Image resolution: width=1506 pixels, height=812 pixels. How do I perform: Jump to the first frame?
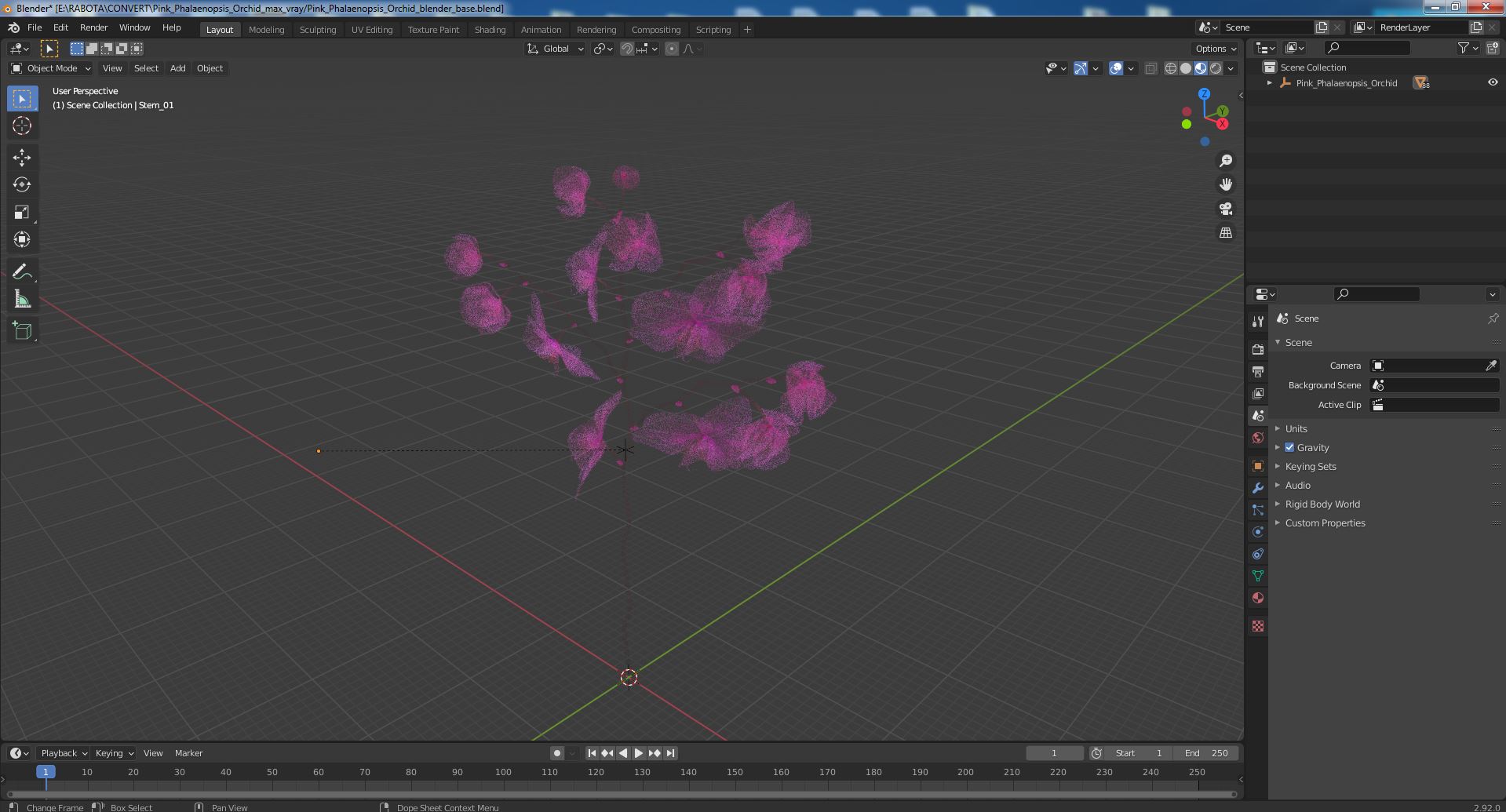592,753
